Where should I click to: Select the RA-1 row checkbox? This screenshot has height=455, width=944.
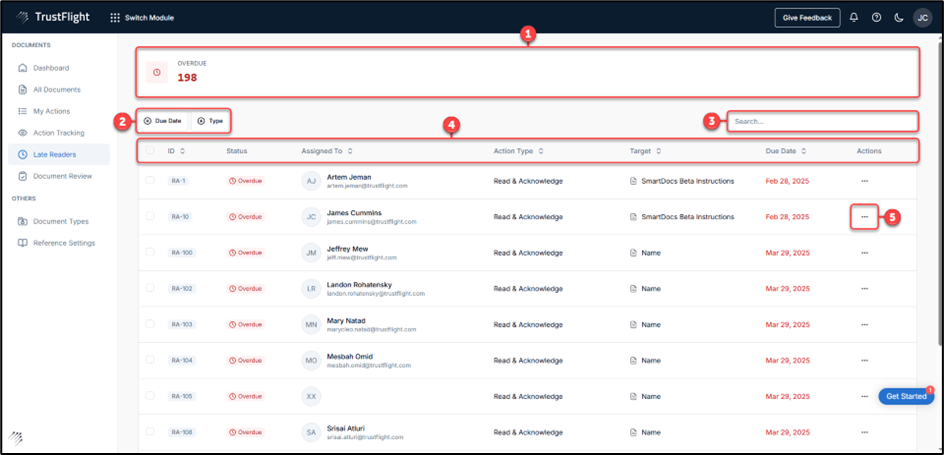[x=150, y=181]
